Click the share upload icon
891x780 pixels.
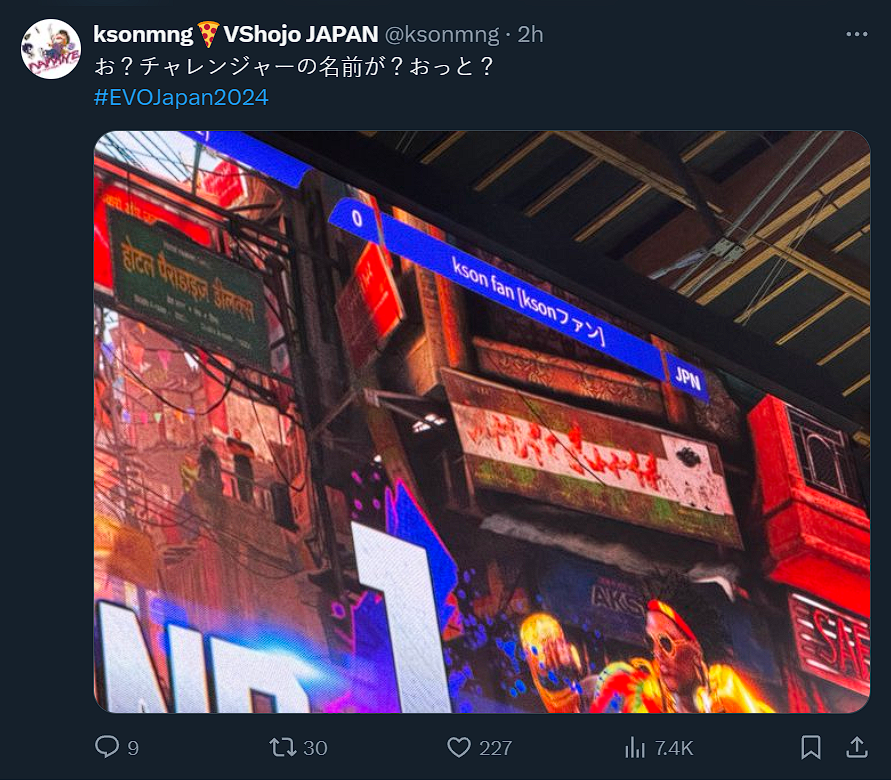coord(857,747)
